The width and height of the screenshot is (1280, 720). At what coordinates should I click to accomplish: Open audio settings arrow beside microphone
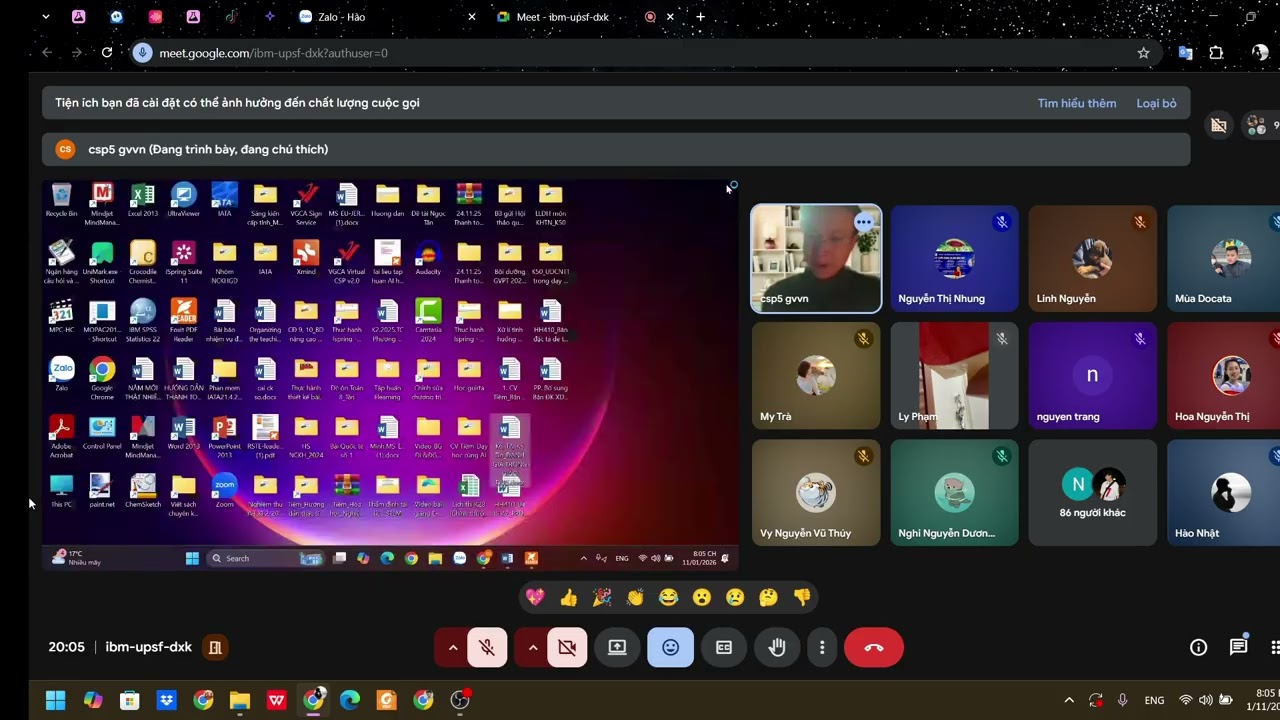tap(452, 647)
